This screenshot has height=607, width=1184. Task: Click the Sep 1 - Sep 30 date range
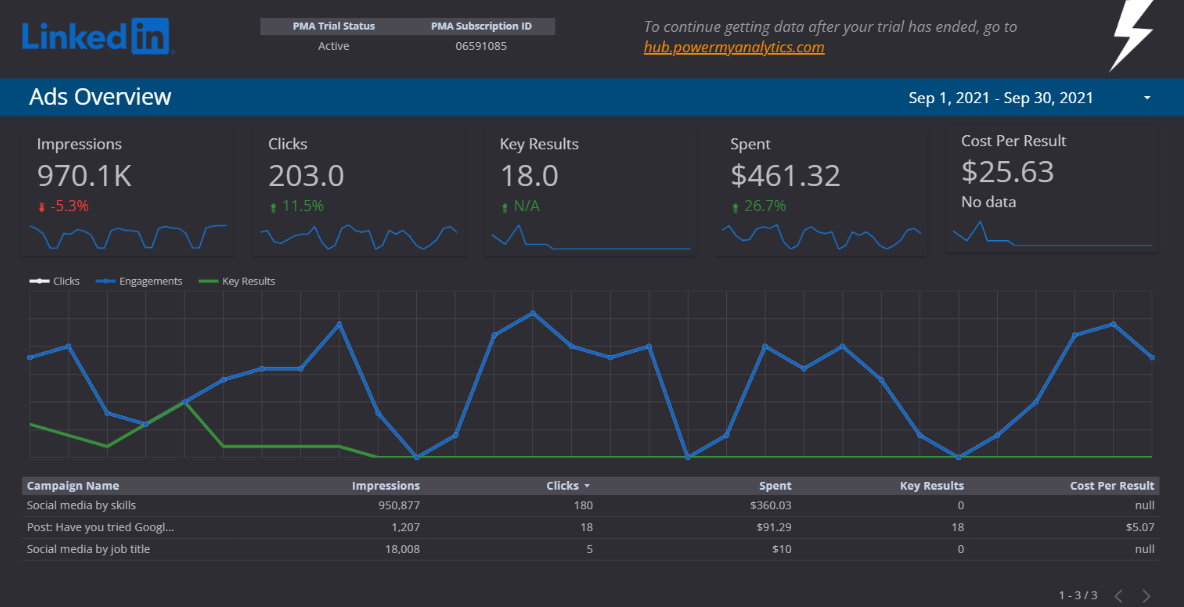click(x=1000, y=98)
